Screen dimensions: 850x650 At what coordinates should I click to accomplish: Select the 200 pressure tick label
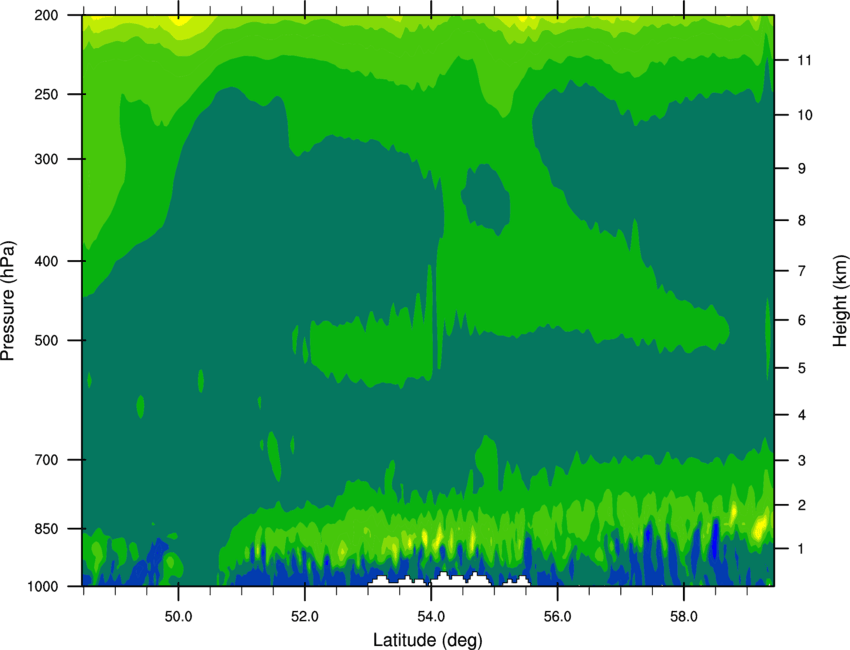pos(46,15)
